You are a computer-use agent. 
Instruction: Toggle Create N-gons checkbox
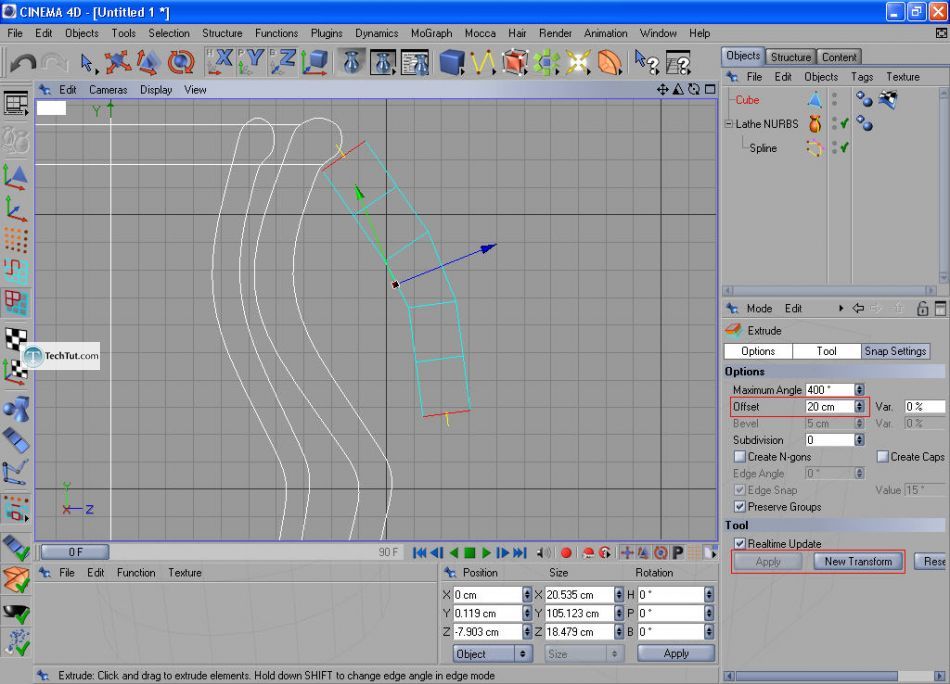click(x=739, y=456)
